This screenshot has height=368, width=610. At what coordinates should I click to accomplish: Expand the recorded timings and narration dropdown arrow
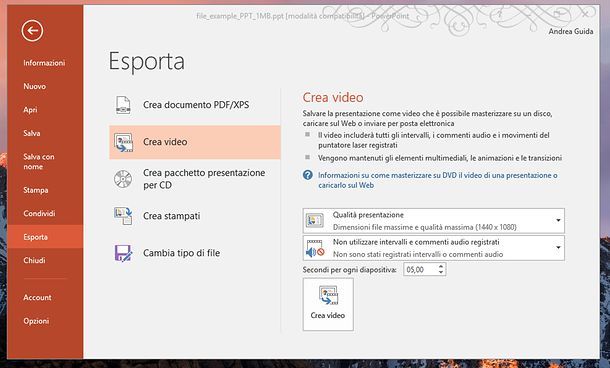[558, 248]
